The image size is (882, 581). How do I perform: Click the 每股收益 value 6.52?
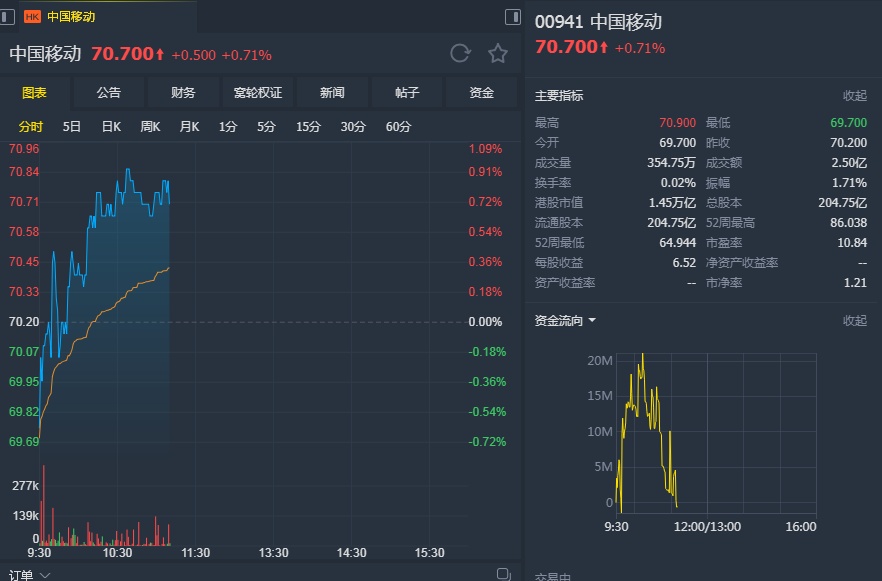[684, 263]
